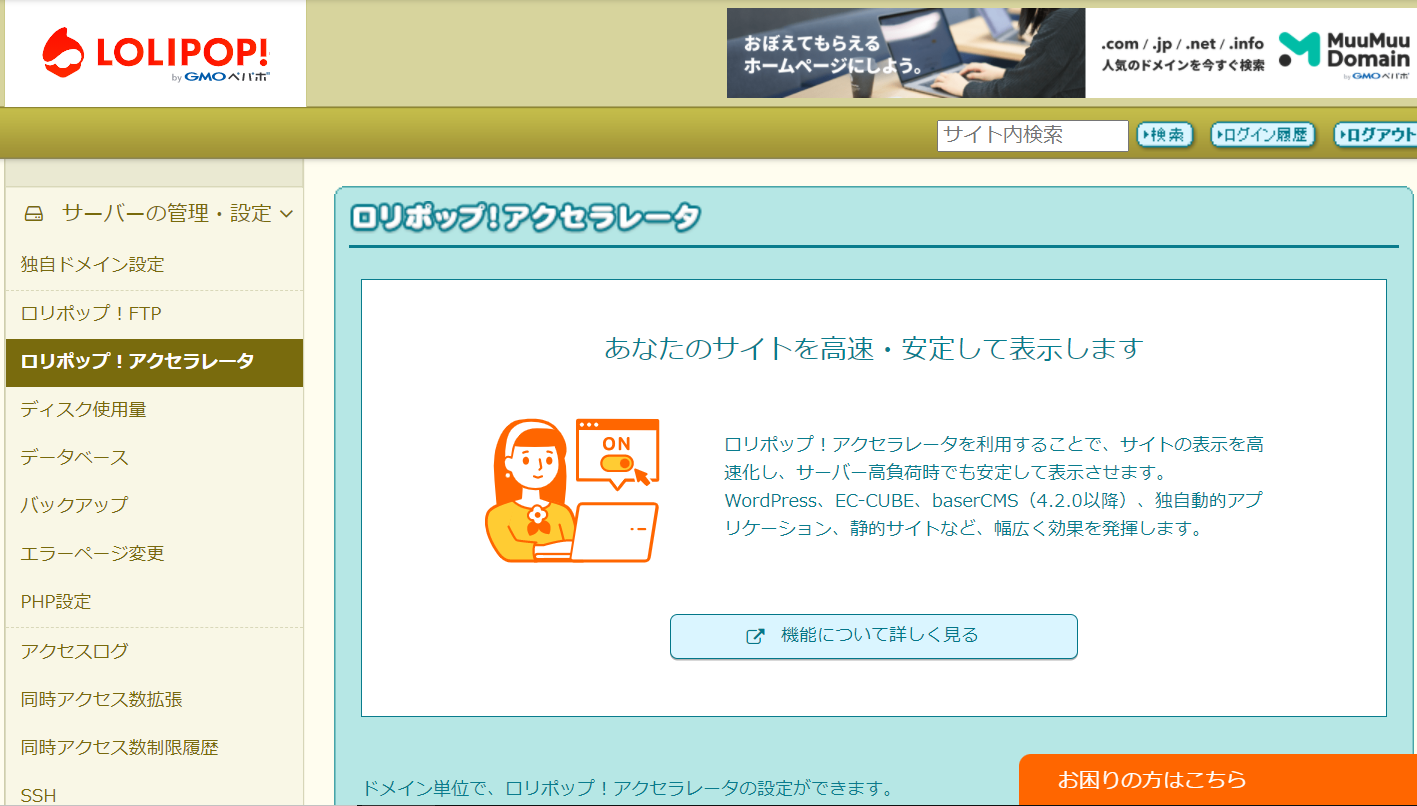Open SSH menu item
Viewport: 1417px width, 806px height.
[x=39, y=795]
